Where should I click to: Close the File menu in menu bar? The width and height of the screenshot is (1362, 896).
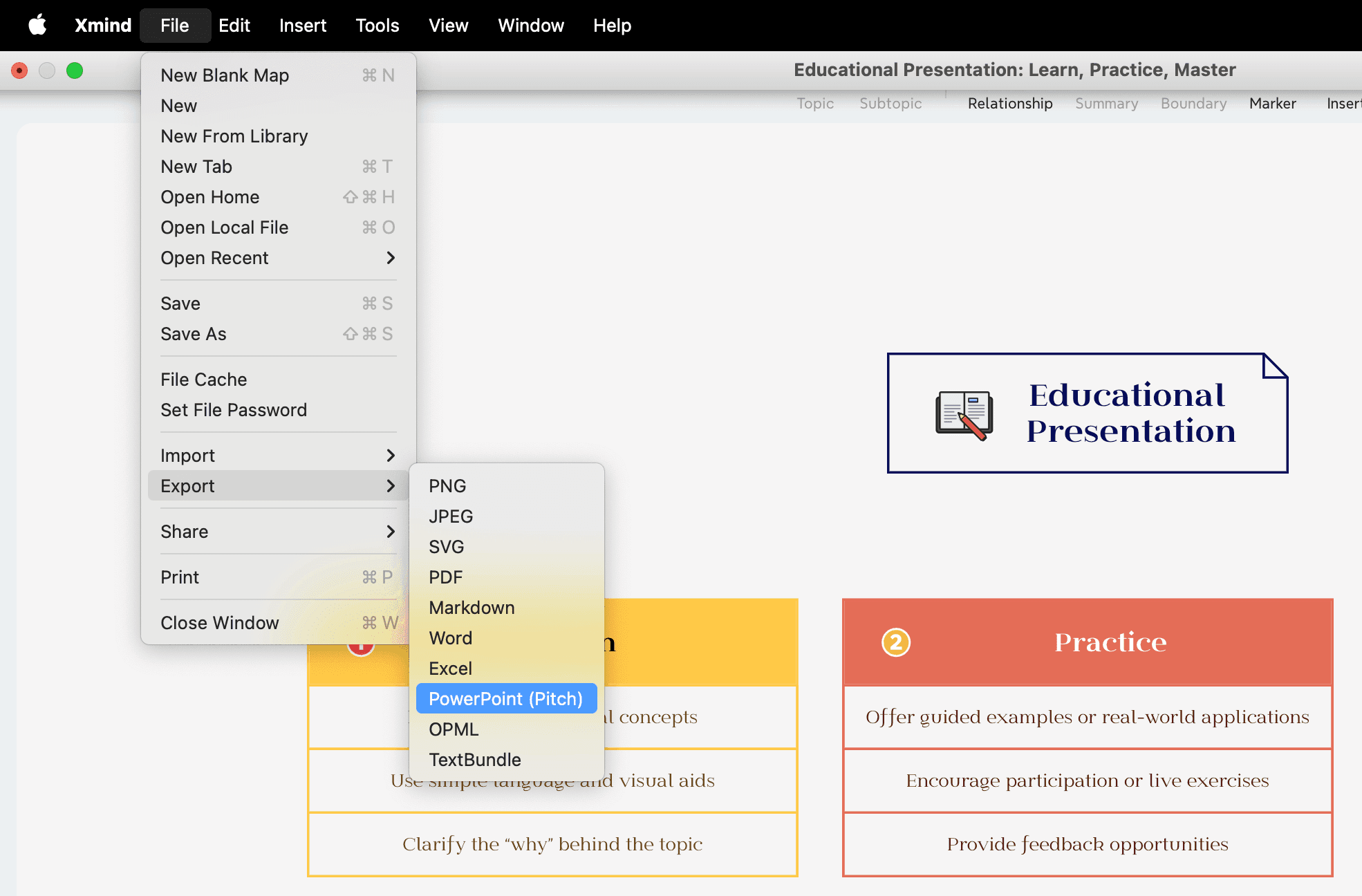[x=175, y=25]
